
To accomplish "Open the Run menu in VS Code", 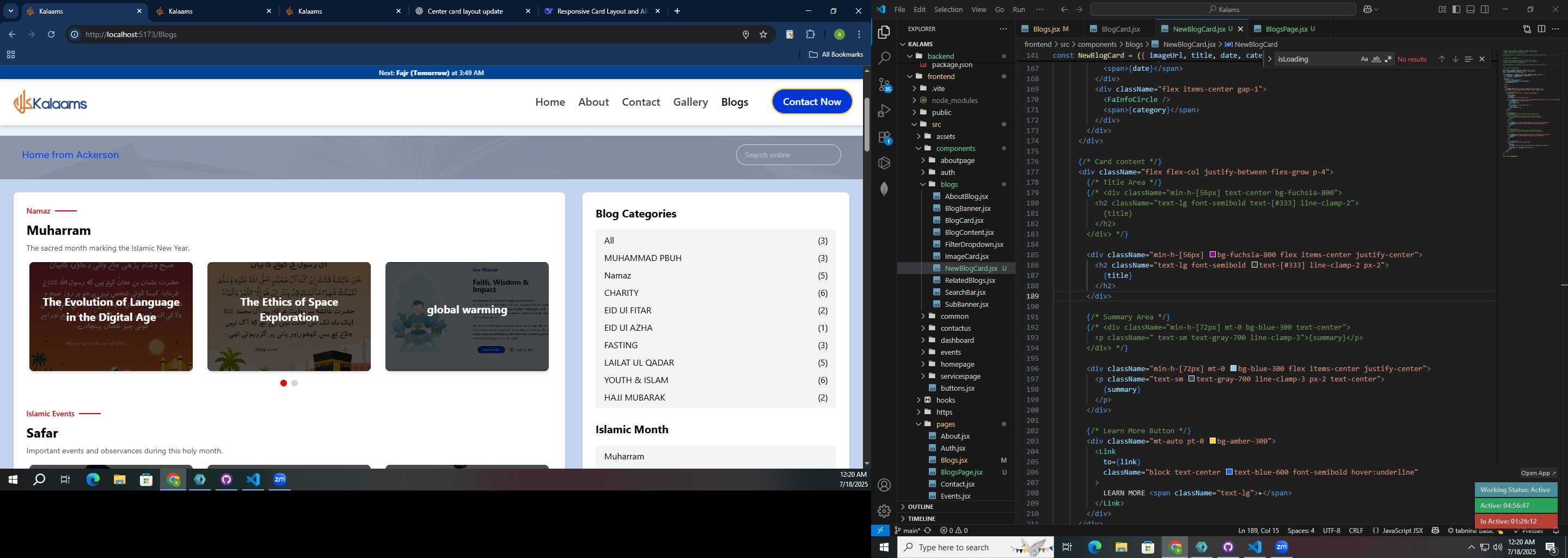I will tap(1018, 9).
